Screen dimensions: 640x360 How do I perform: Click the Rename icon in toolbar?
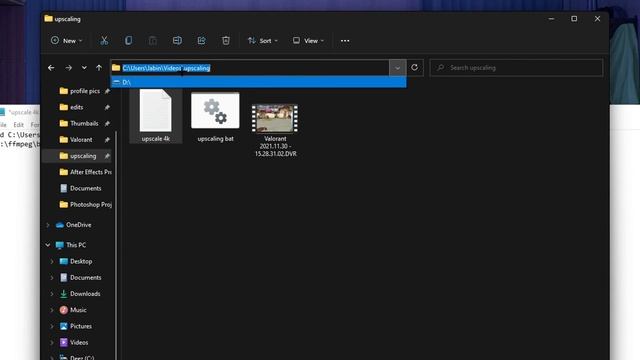click(177, 40)
